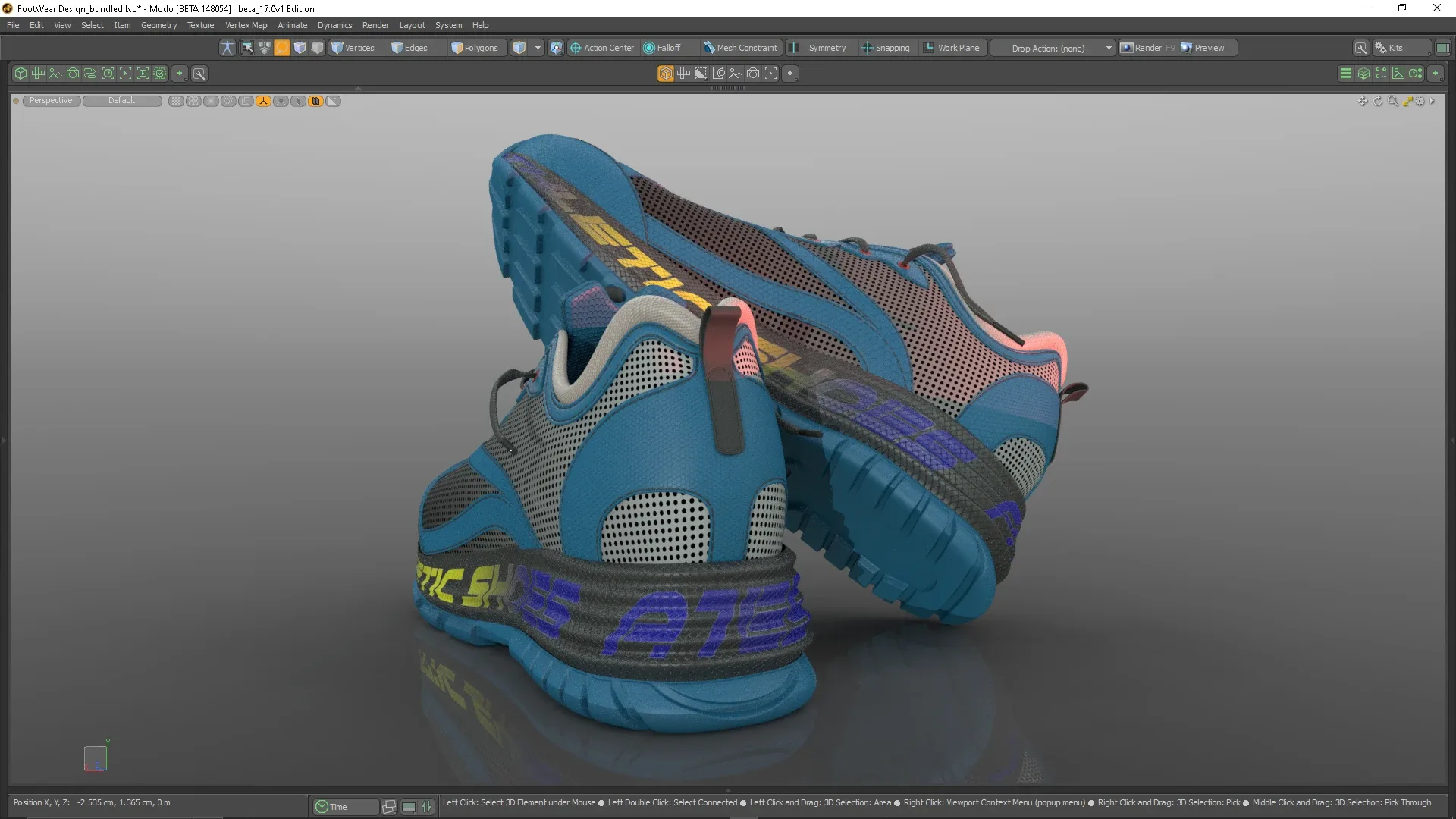Open the Default shading style dropdown

point(122,101)
